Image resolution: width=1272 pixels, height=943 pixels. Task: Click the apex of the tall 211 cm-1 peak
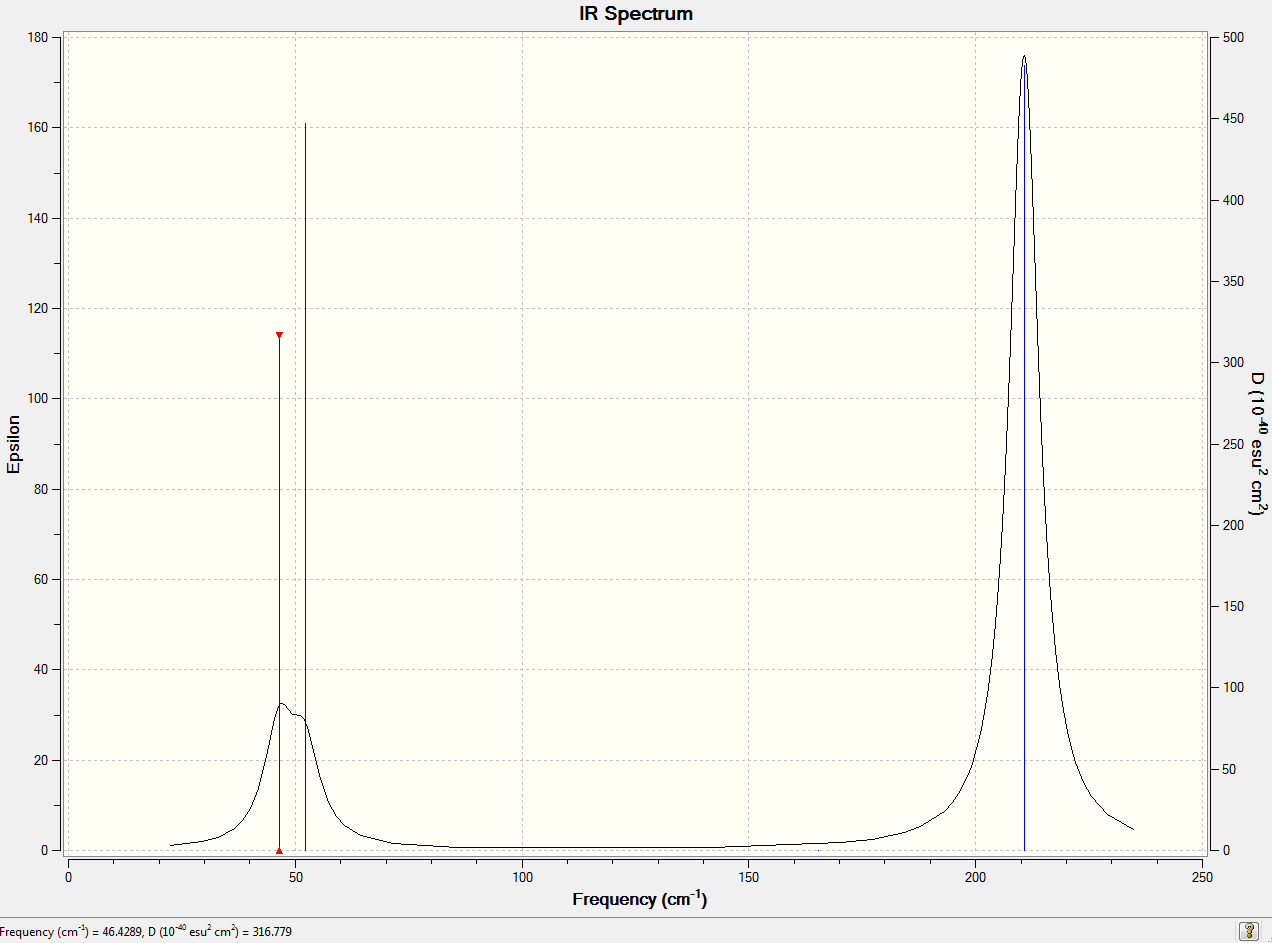coord(1024,57)
